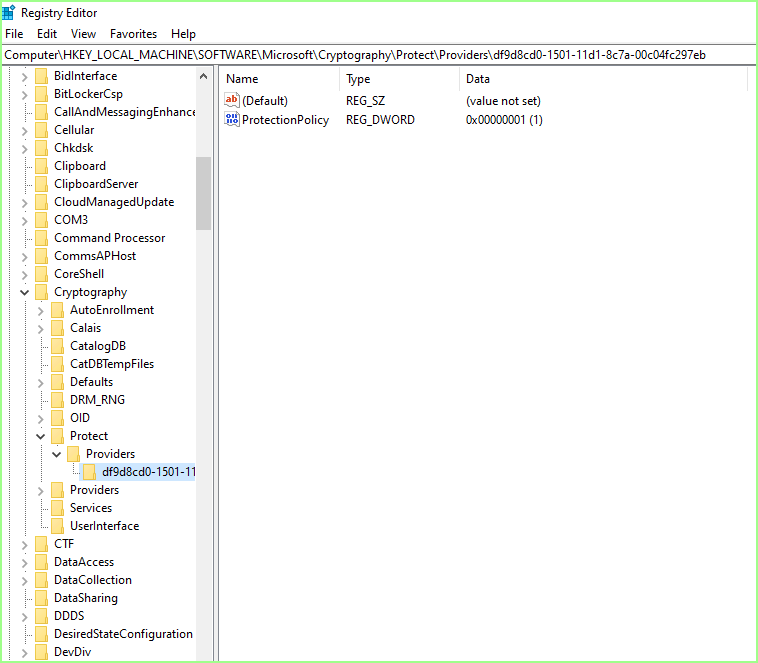Click the Cellular folder icon
The width and height of the screenshot is (758, 663).
[x=42, y=130]
